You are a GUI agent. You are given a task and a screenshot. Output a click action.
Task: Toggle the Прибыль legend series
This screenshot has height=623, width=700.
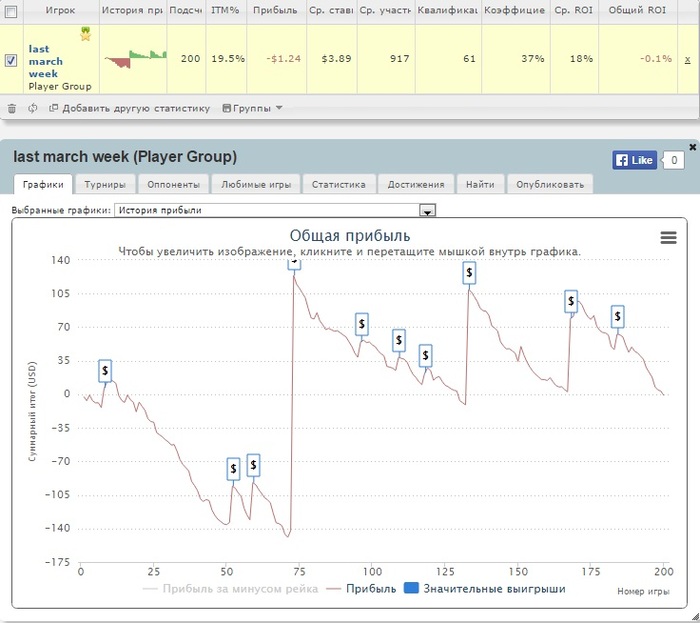click(x=361, y=589)
